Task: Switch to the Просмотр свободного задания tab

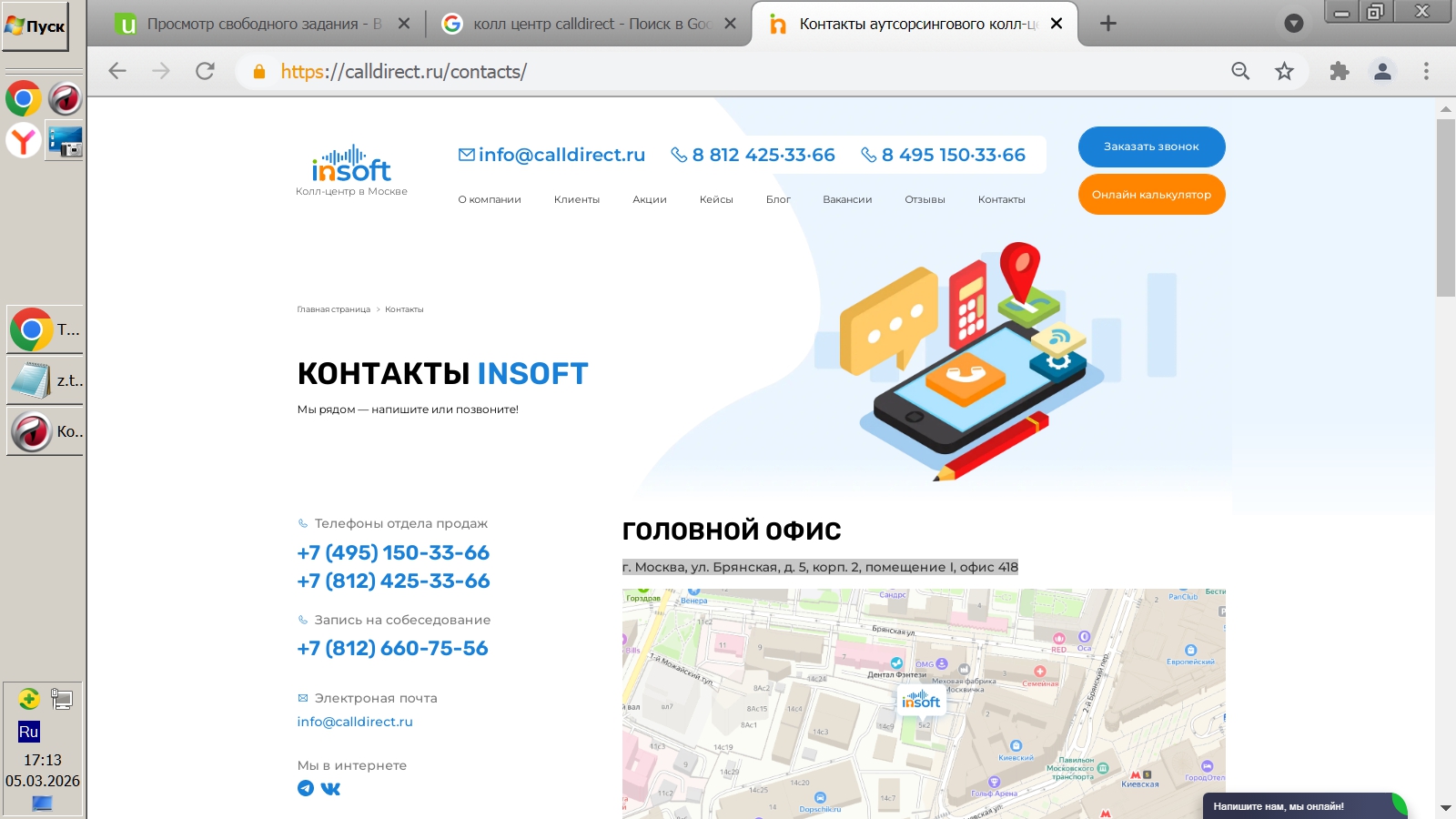Action: pyautogui.click(x=263, y=24)
